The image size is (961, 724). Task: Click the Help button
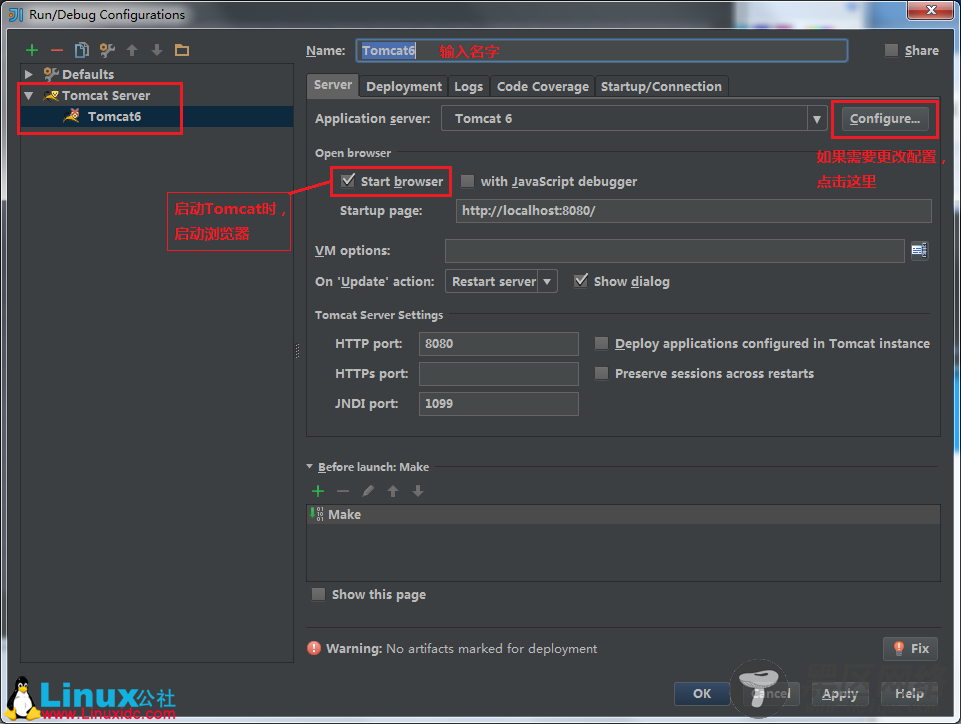point(909,693)
